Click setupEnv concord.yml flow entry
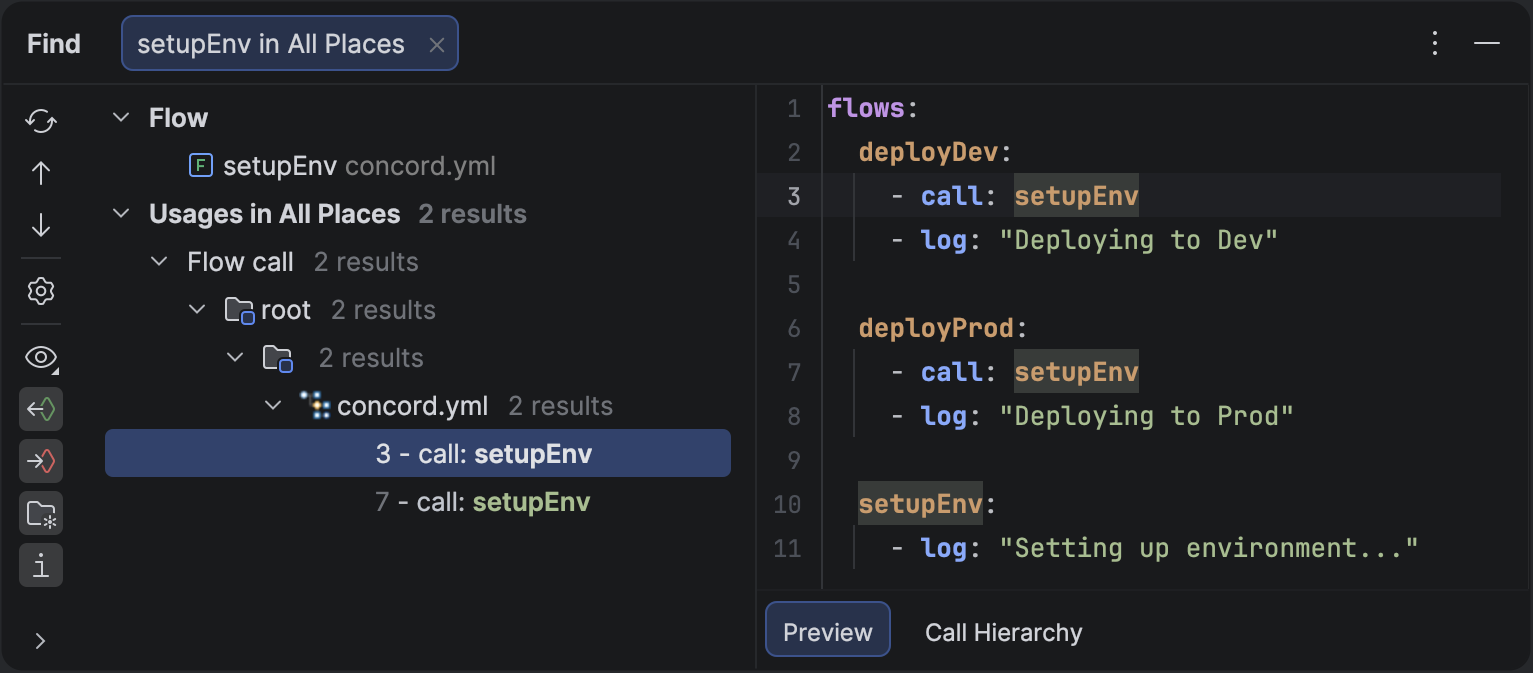This screenshot has height=673, width=1533. (x=345, y=166)
